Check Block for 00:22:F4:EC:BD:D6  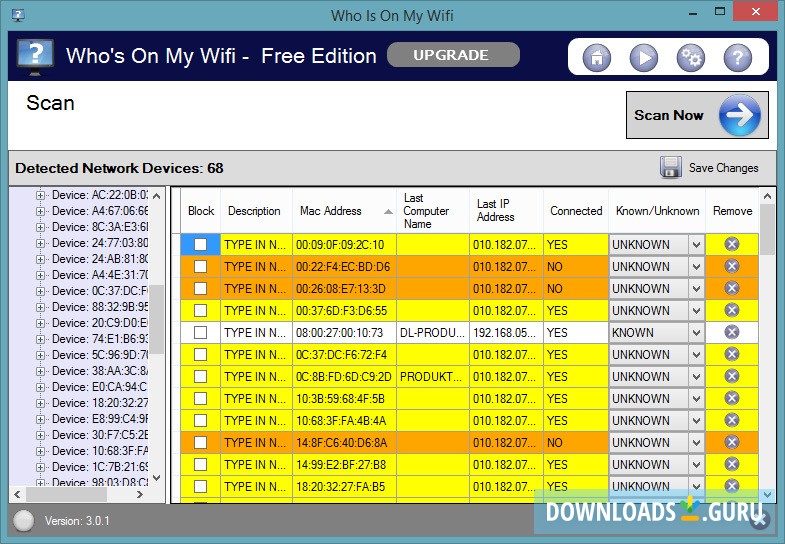pos(200,266)
